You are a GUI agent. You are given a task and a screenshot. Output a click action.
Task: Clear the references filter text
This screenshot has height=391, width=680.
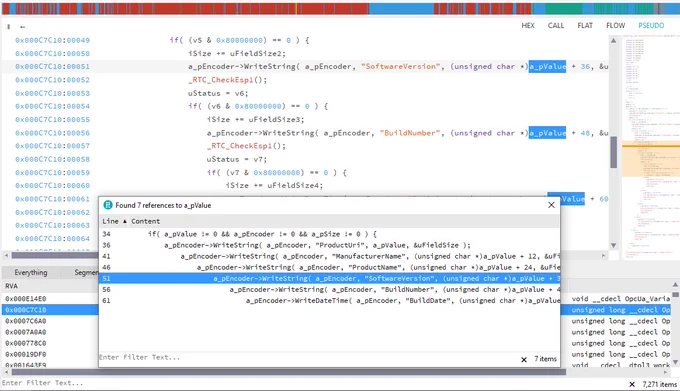[524, 359]
